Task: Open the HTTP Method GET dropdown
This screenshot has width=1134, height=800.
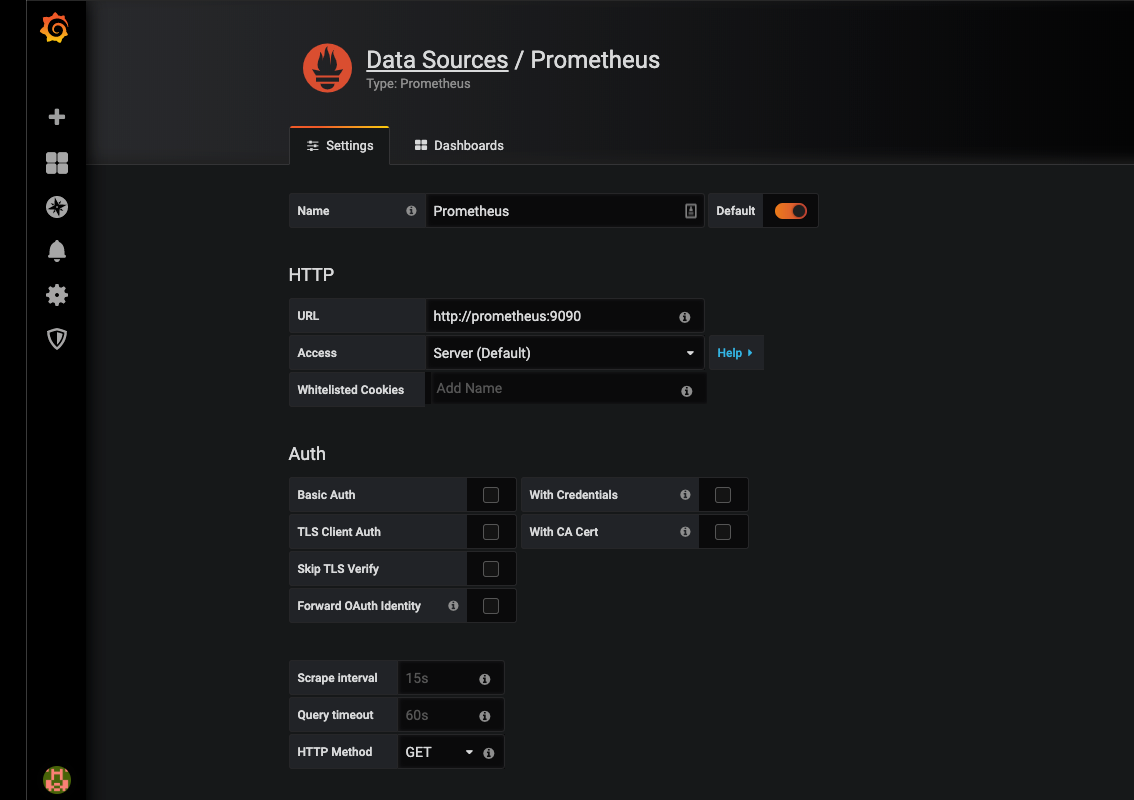Action: coord(439,752)
